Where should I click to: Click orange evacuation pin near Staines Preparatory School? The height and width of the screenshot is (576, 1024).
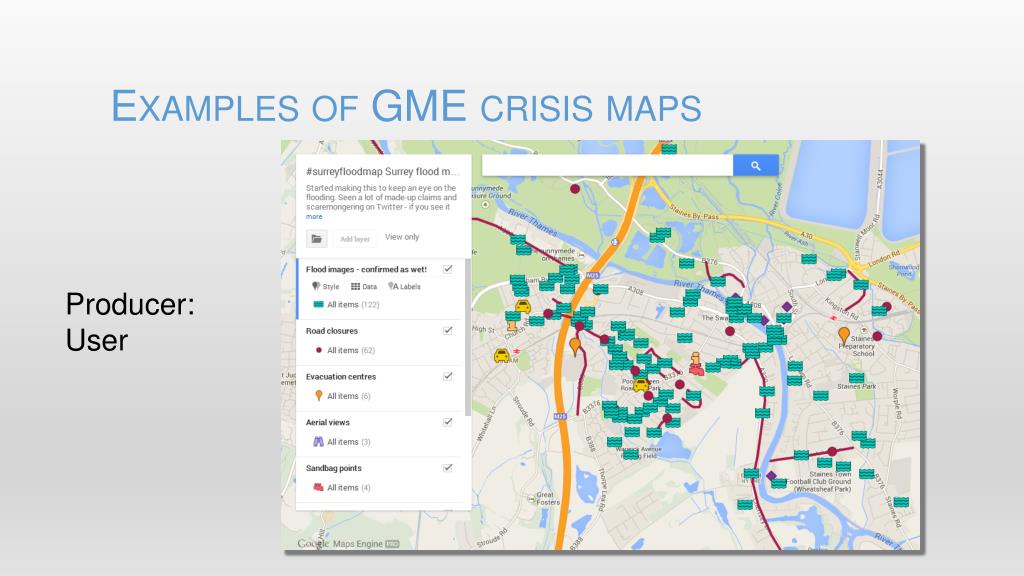tap(844, 336)
